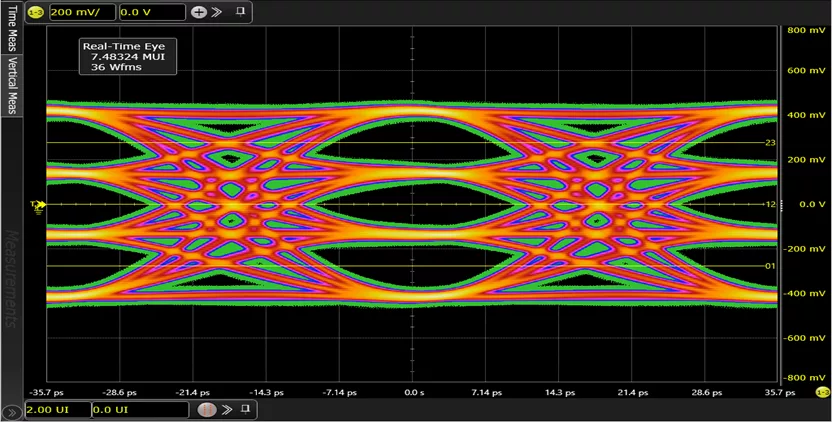The height and width of the screenshot is (422, 832).
Task: Open the Measurements side panel label
Action: (12, 278)
